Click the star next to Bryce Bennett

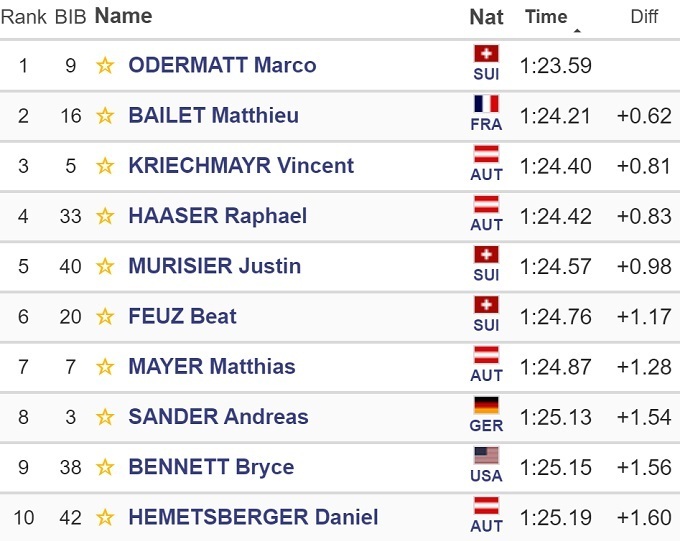[x=105, y=468]
